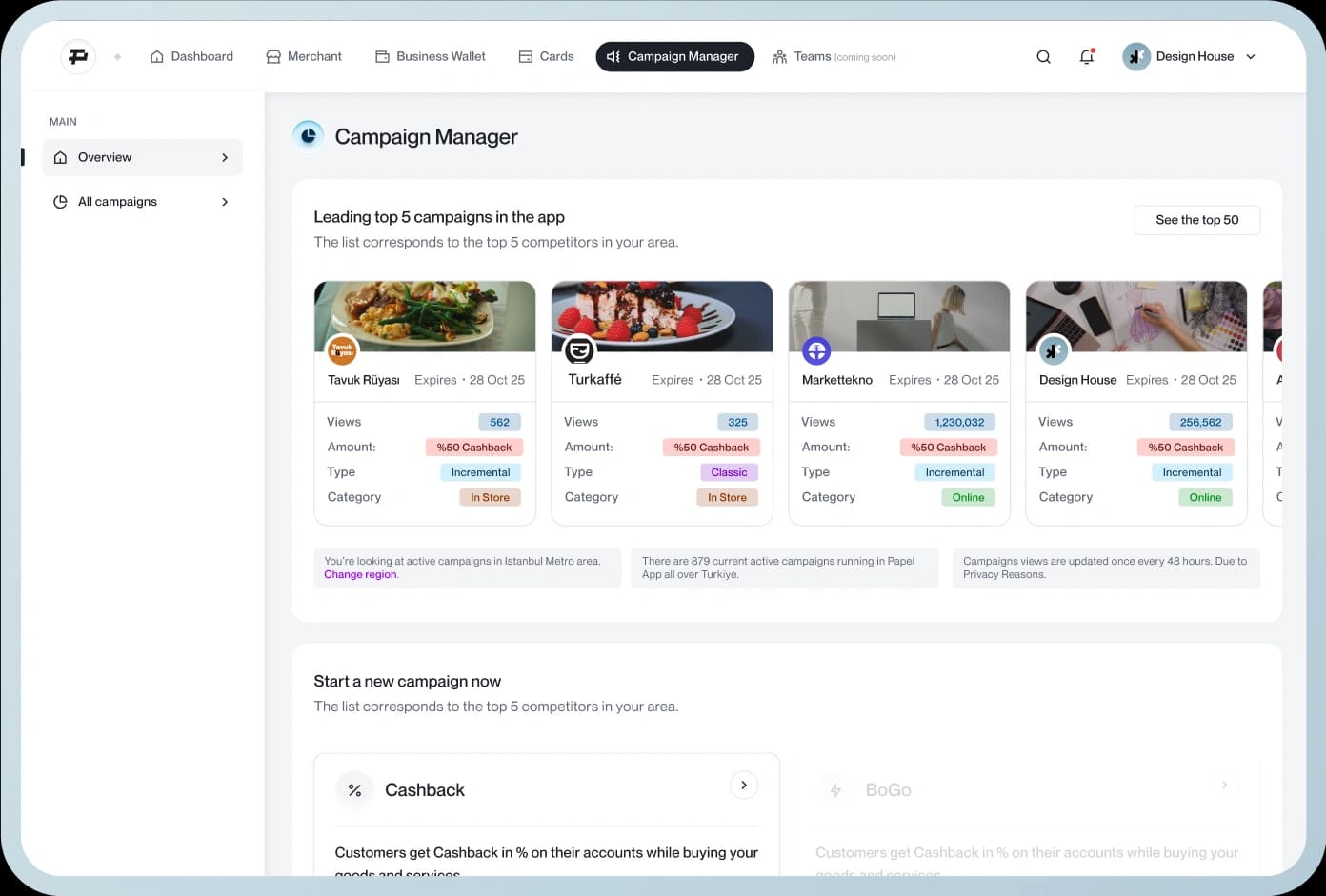Expand the All campaigns sidebar chevron
Image resolution: width=1326 pixels, height=896 pixels.
225,202
